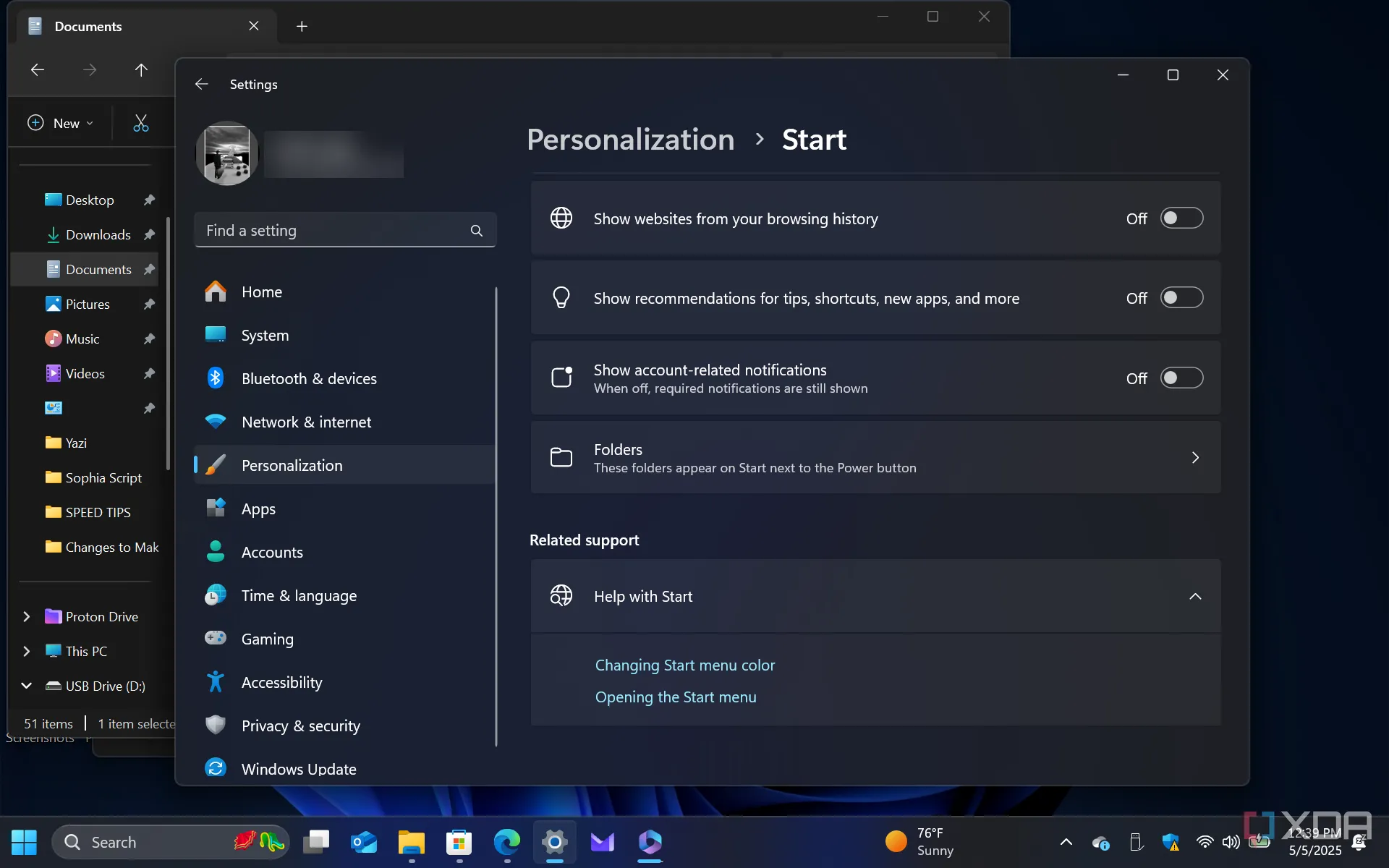Click the Gaming controller icon
1389x868 pixels.
pos(216,638)
